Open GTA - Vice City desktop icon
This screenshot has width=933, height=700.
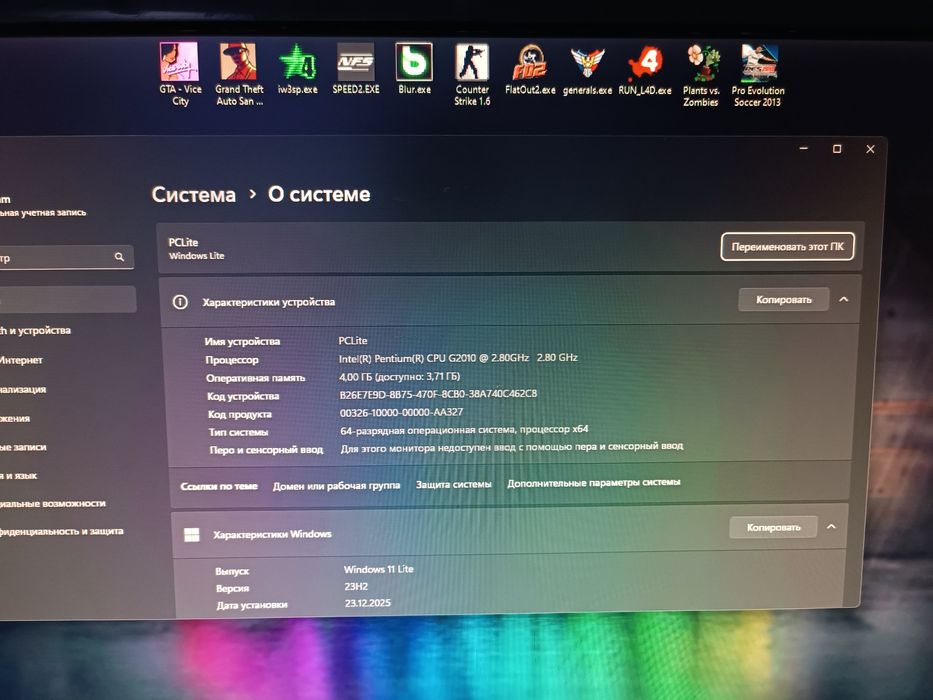click(180, 74)
